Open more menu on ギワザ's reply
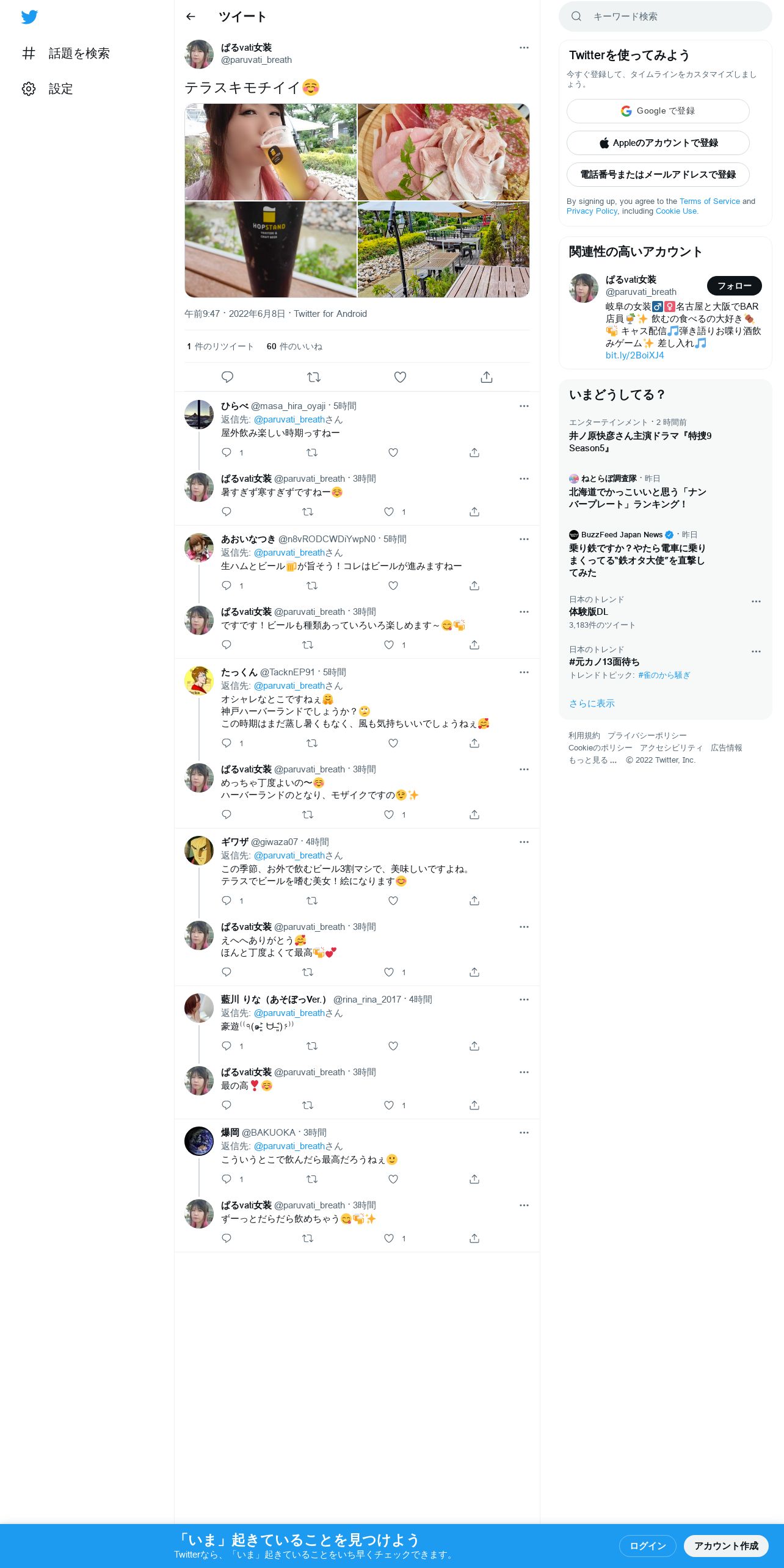784x1568 pixels. point(524,842)
